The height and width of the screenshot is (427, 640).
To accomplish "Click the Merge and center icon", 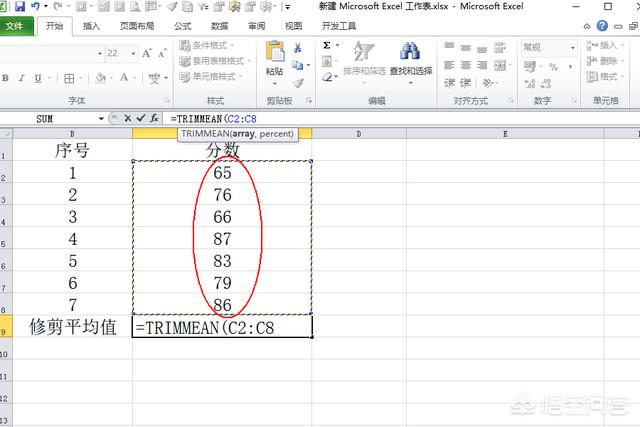I will tap(500, 65).
